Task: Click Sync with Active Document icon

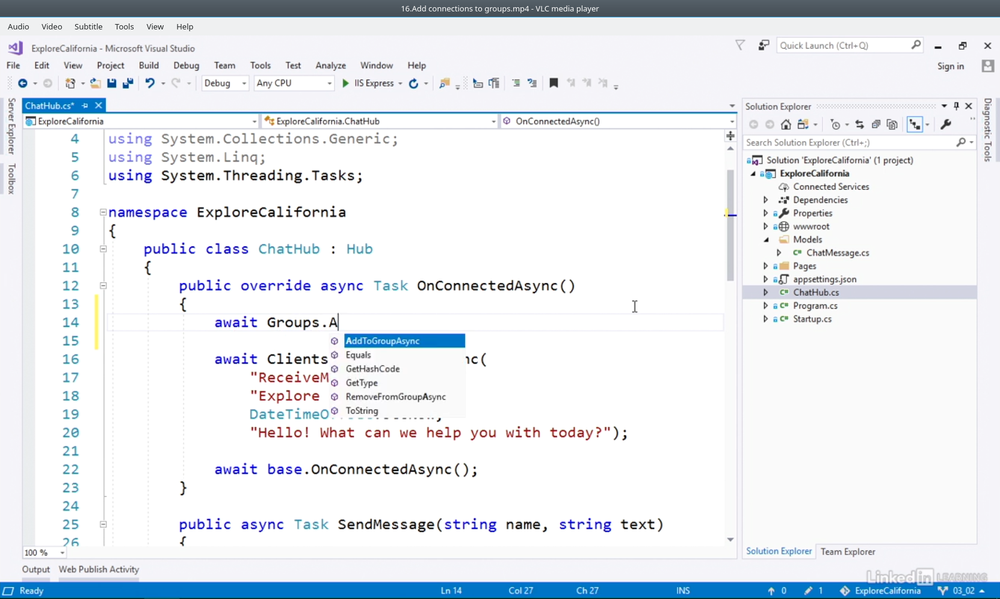Action: click(860, 125)
